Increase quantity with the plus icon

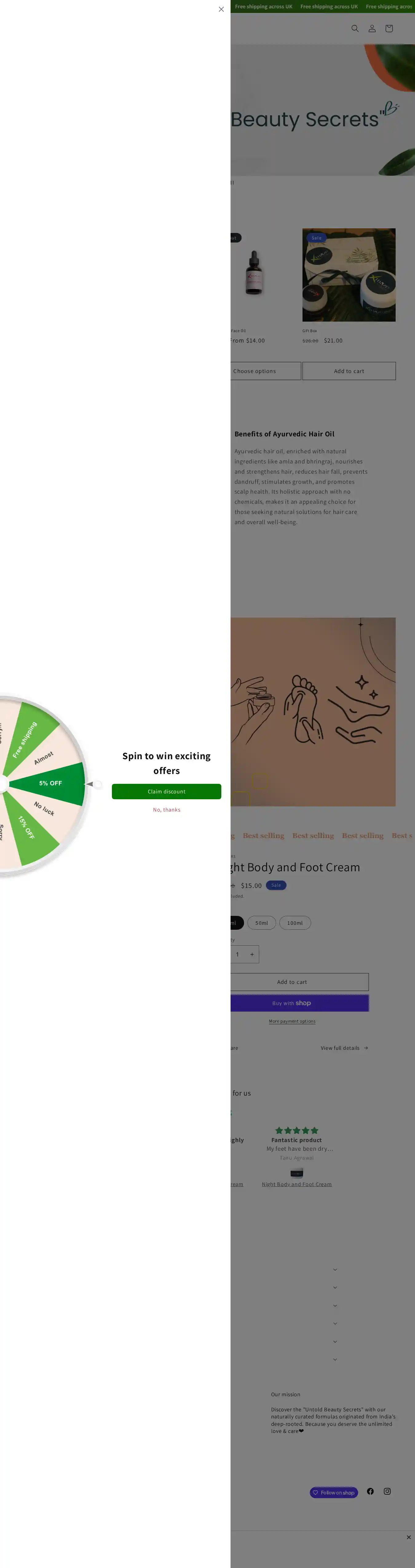252,954
